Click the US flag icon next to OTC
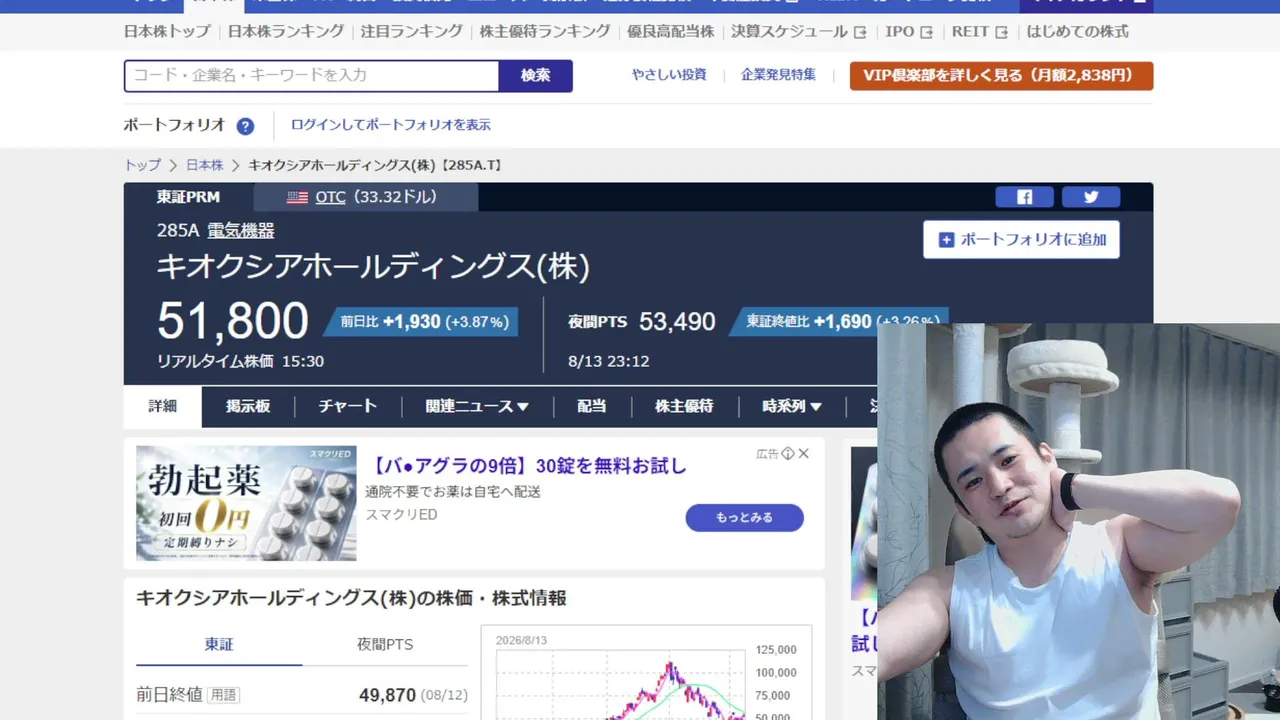The height and width of the screenshot is (720, 1280). tap(297, 197)
